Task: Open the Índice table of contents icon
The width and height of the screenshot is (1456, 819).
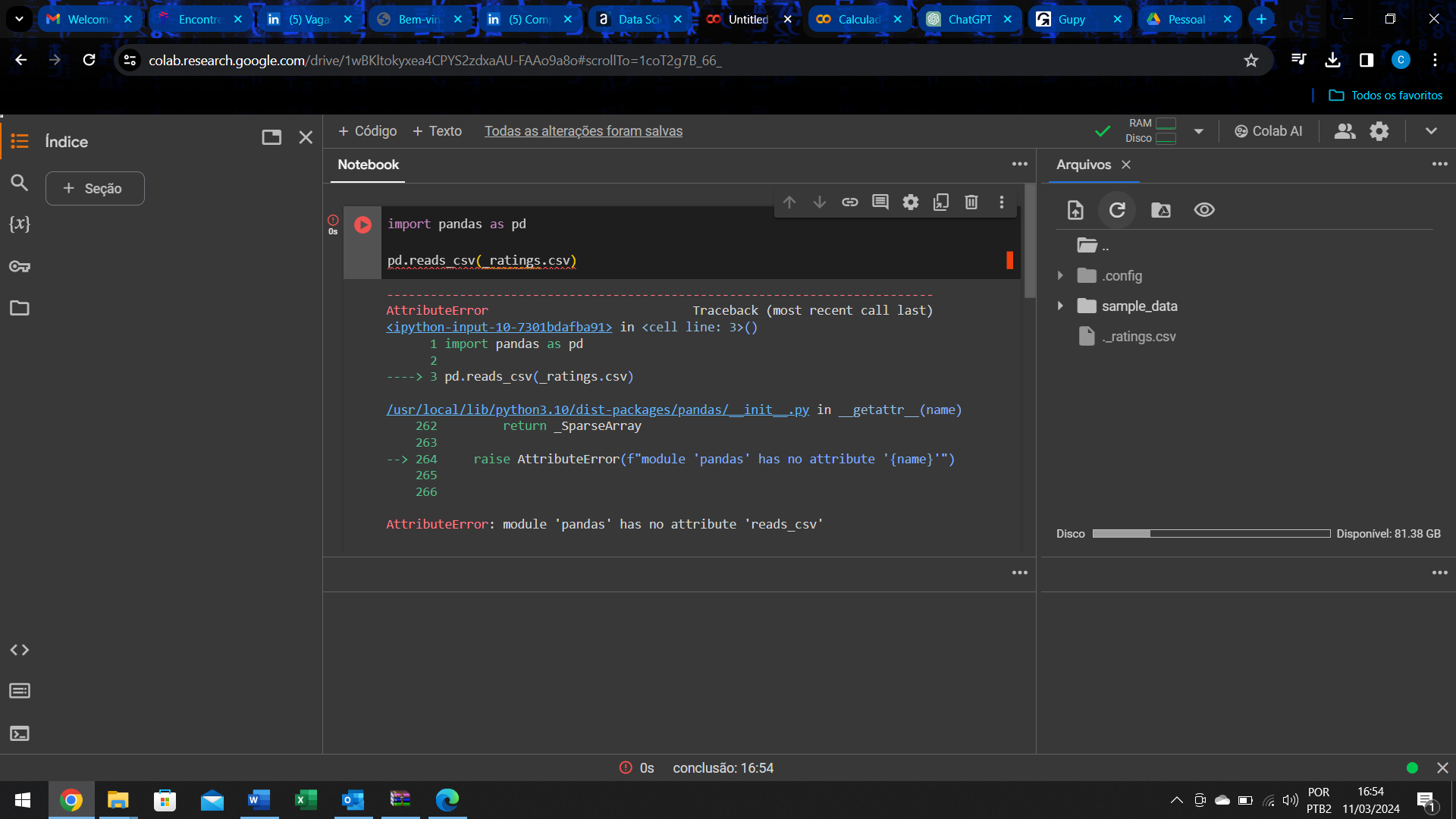Action: pyautogui.click(x=20, y=141)
